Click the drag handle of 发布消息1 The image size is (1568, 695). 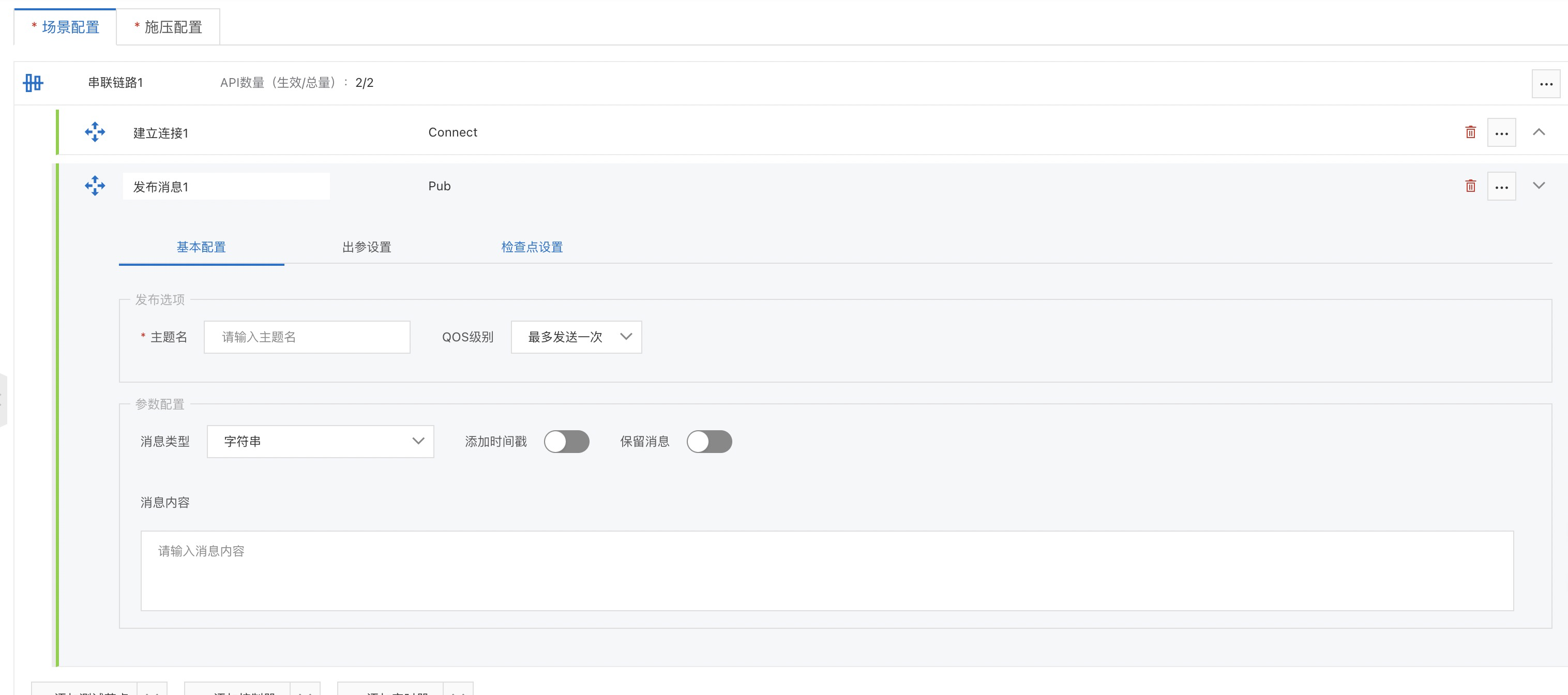(95, 186)
